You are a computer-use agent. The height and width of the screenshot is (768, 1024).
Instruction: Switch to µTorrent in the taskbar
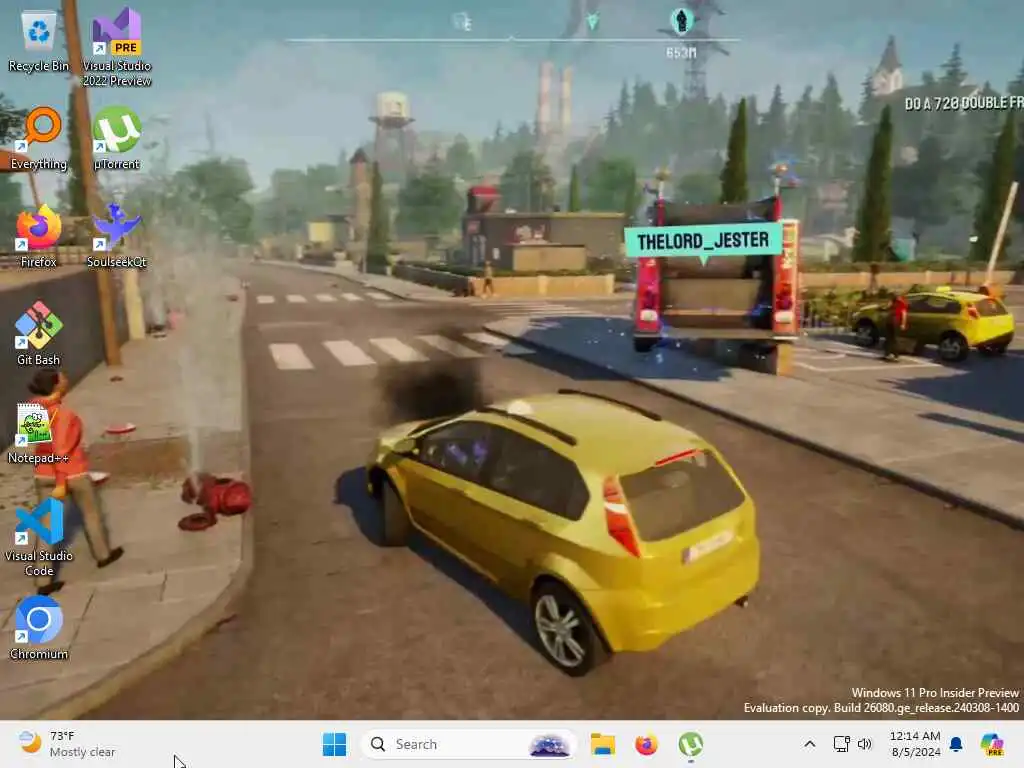[x=690, y=744]
